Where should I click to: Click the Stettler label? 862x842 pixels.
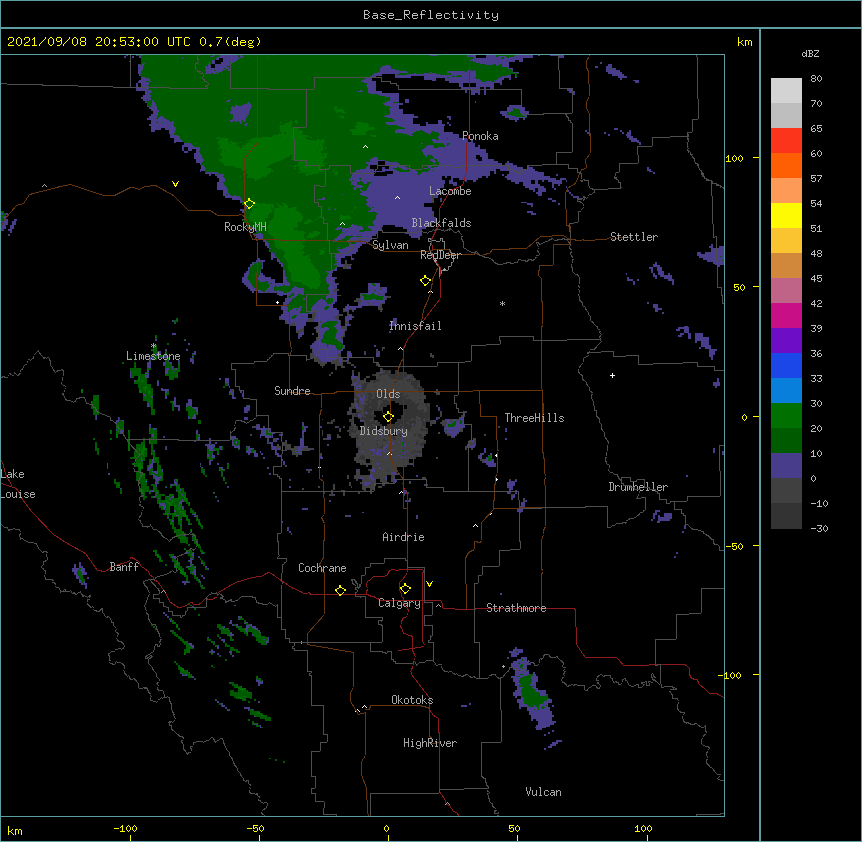[x=634, y=237]
